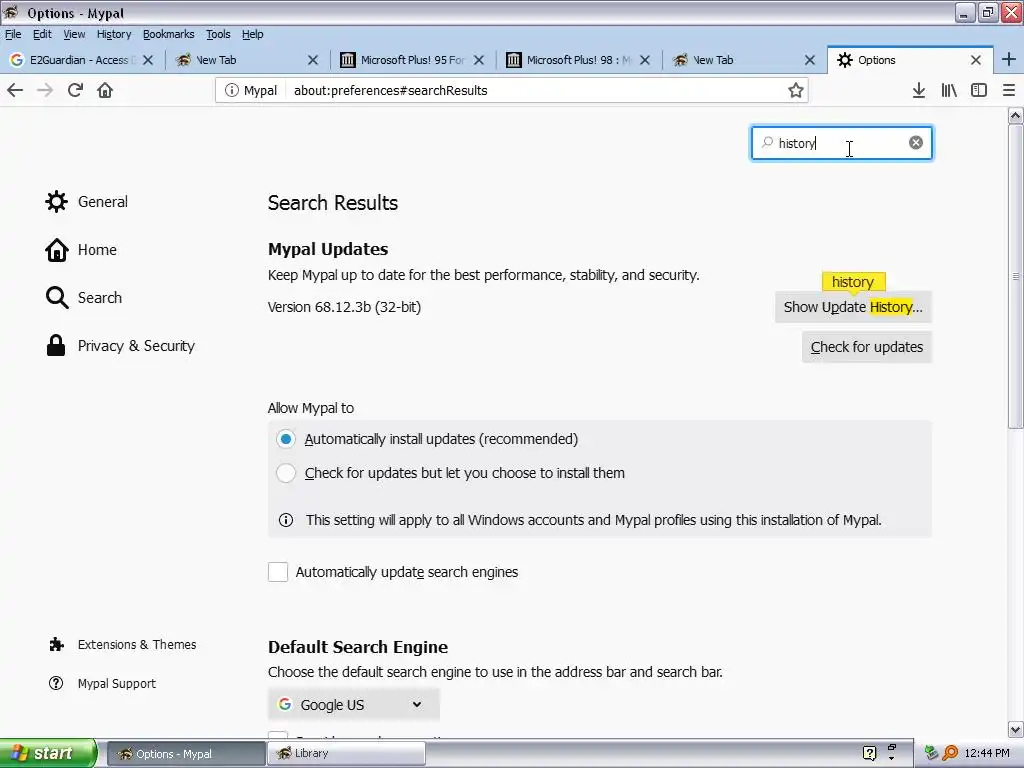Open the Help menu
This screenshot has height=768, width=1024.
pos(252,34)
